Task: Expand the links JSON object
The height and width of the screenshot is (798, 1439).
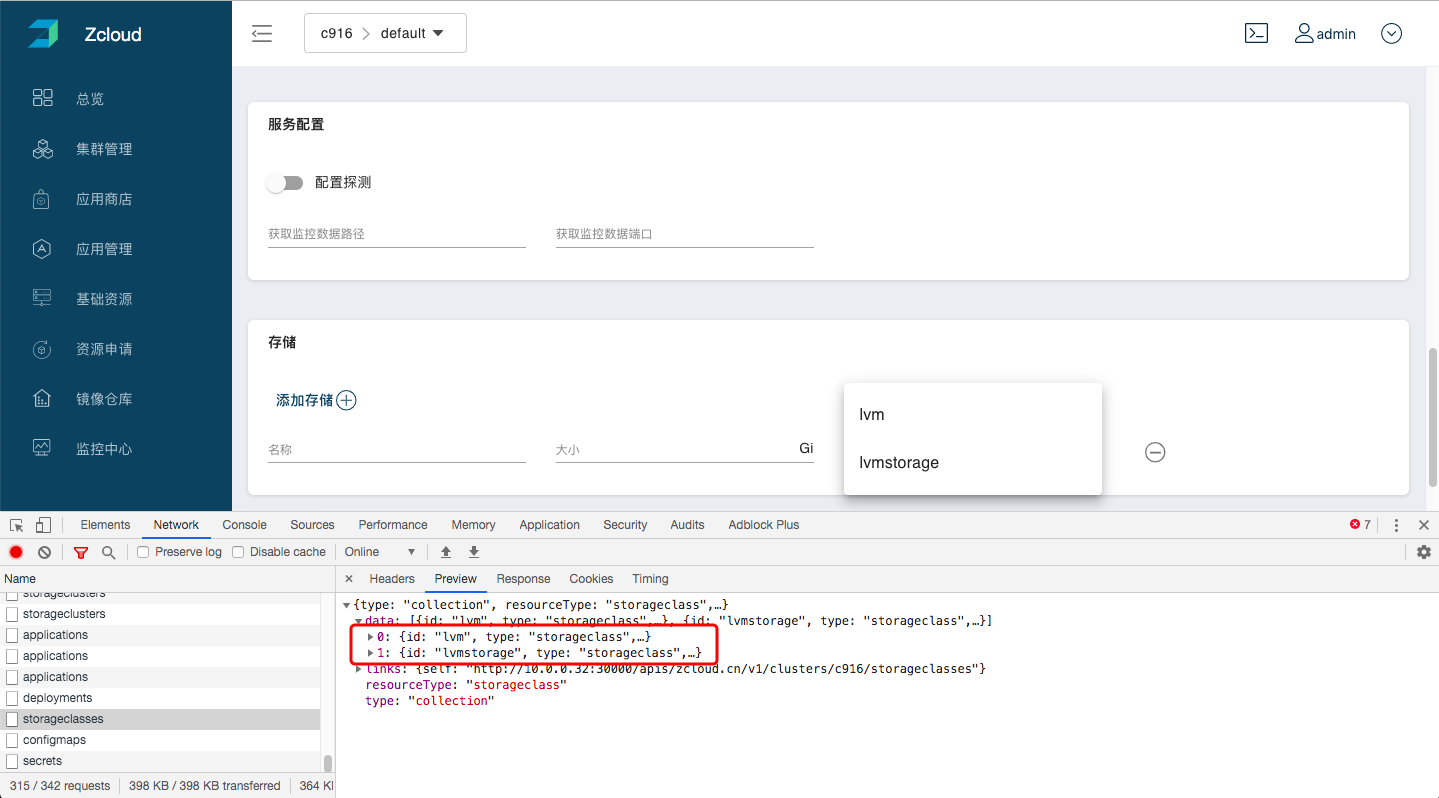Action: click(x=359, y=669)
